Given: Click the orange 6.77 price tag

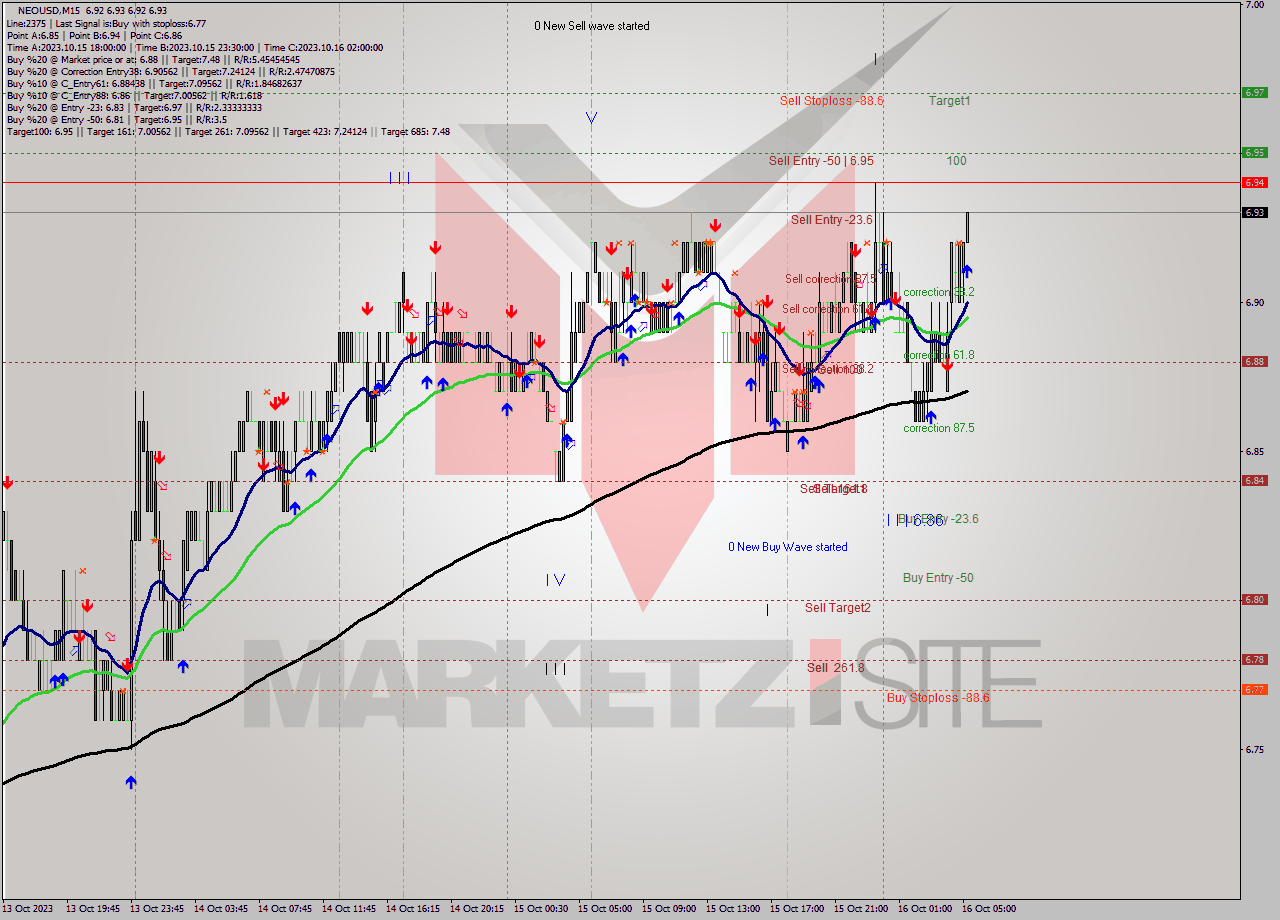Looking at the screenshot, I should pyautogui.click(x=1255, y=689).
